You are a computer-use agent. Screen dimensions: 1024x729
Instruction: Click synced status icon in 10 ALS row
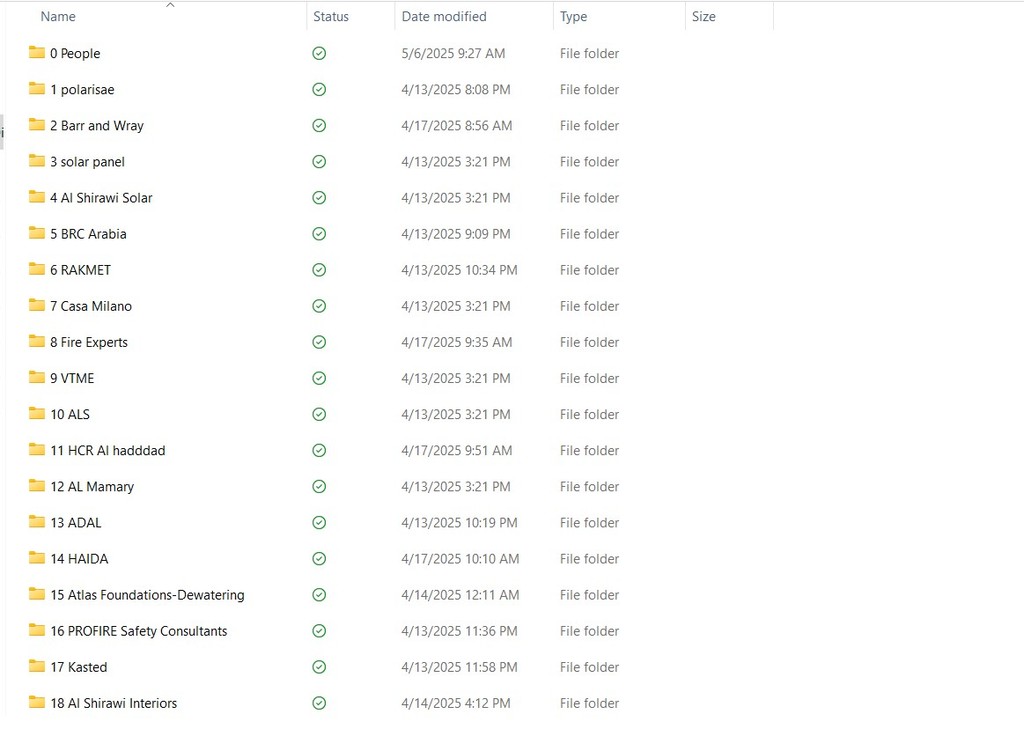[319, 414]
